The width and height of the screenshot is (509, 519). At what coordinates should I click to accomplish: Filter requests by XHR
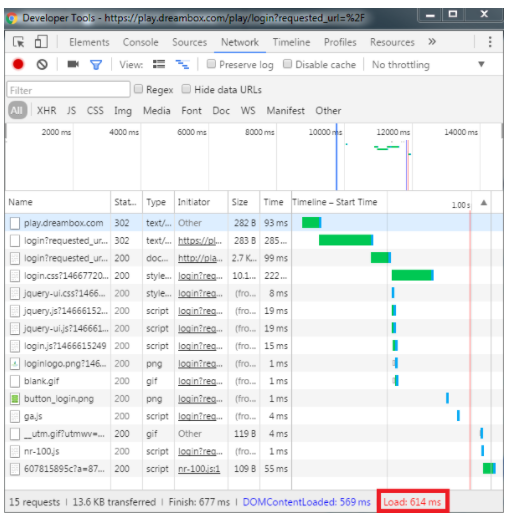tap(46, 110)
